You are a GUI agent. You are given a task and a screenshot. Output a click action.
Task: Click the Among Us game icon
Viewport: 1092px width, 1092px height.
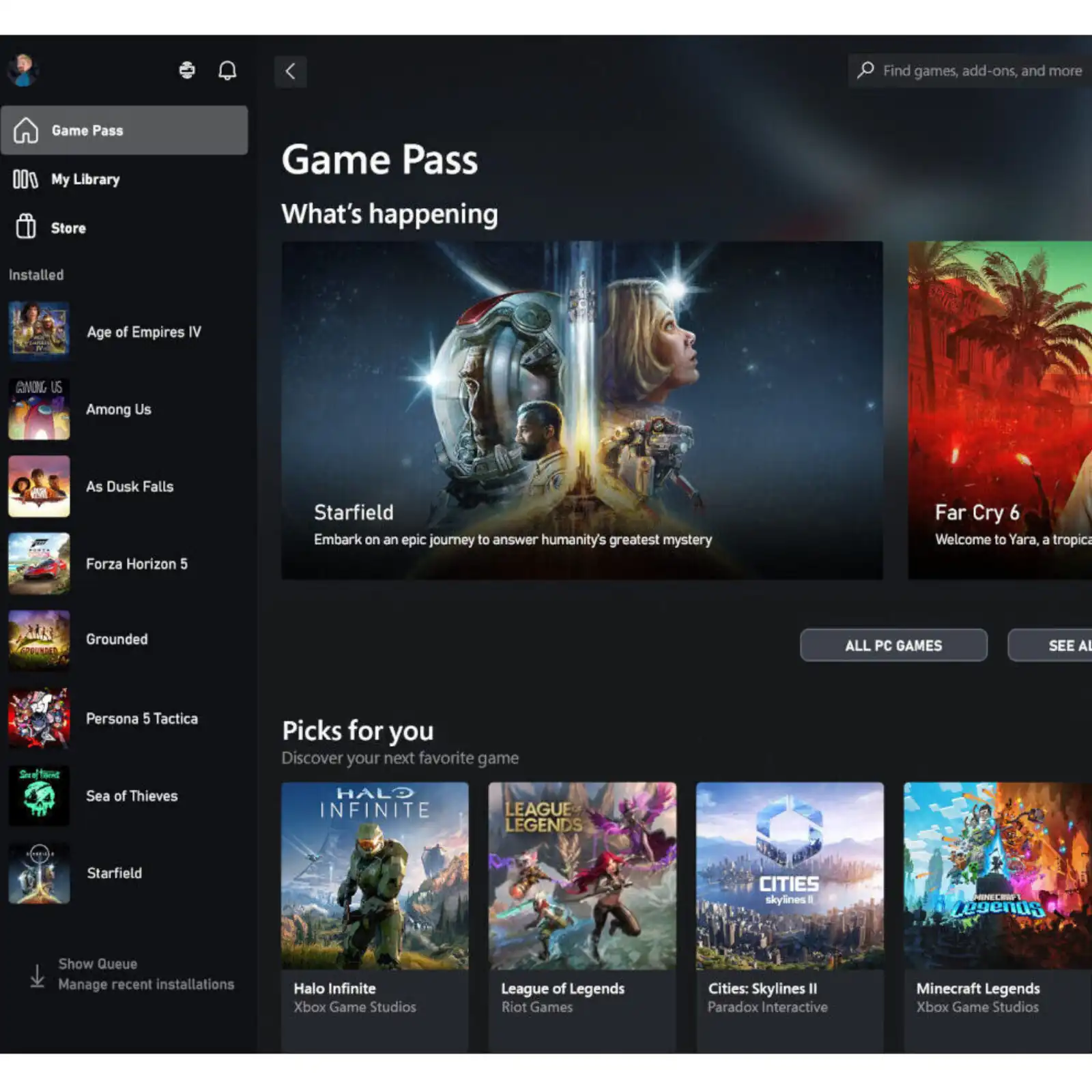(39, 409)
